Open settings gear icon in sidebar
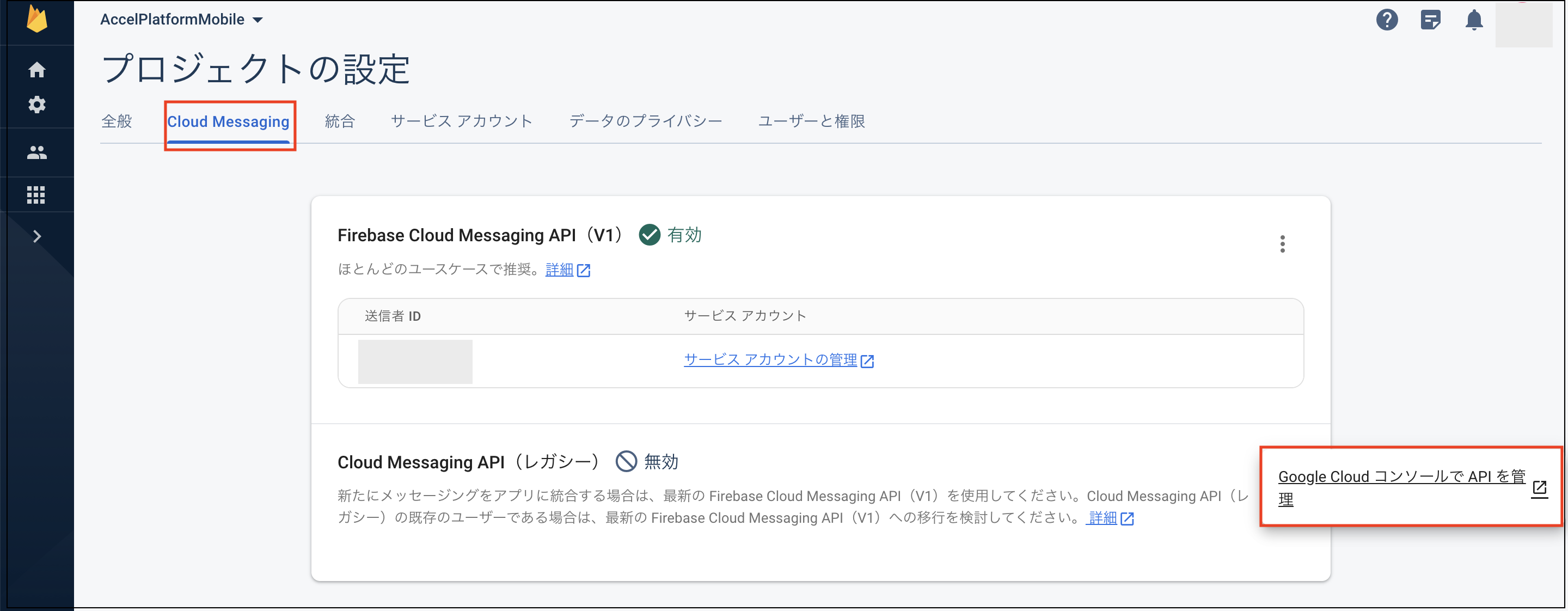The height and width of the screenshot is (611, 1568). 36,105
